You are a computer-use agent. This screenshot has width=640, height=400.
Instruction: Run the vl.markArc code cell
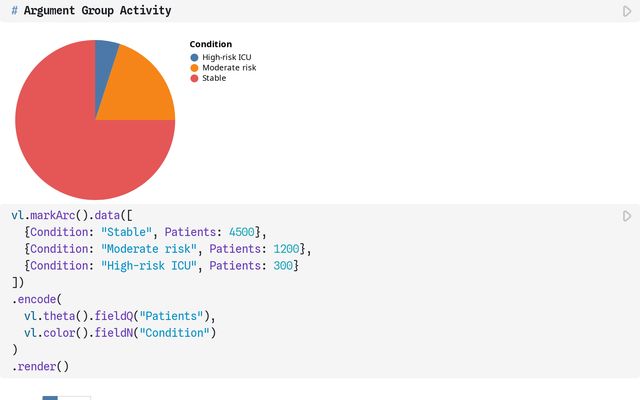pos(627,216)
